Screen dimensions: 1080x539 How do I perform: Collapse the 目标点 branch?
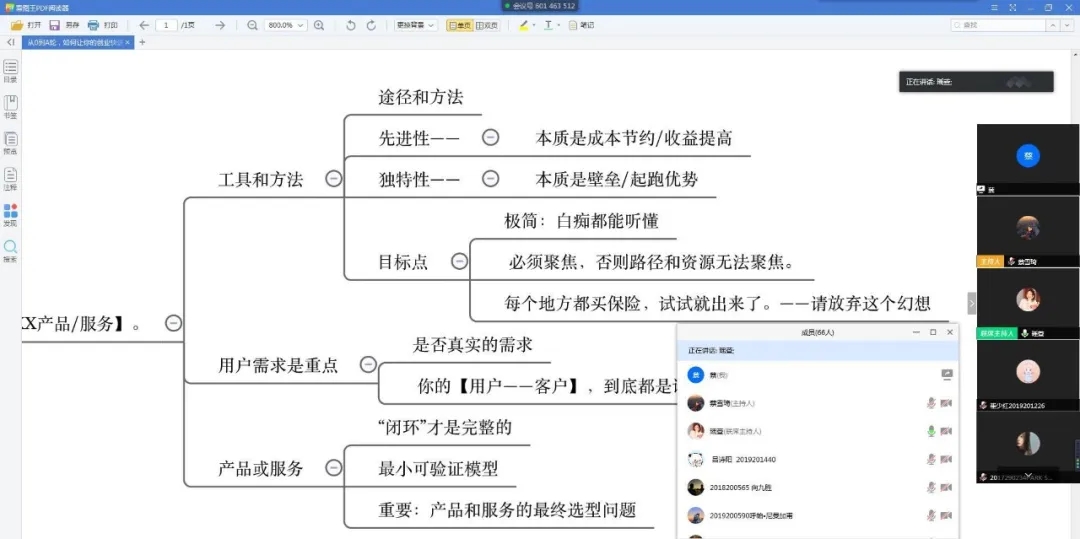459,261
